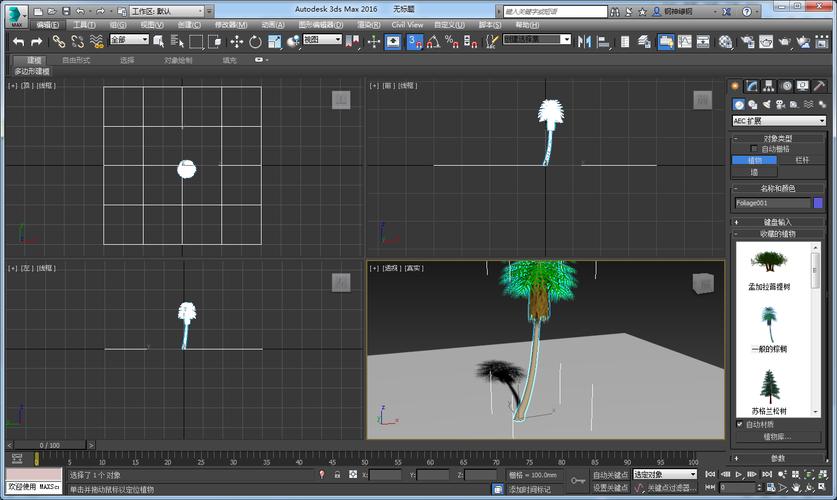Open the AEC 扩展 category dropdown
Viewport: 837px width, 500px height.
(779, 121)
